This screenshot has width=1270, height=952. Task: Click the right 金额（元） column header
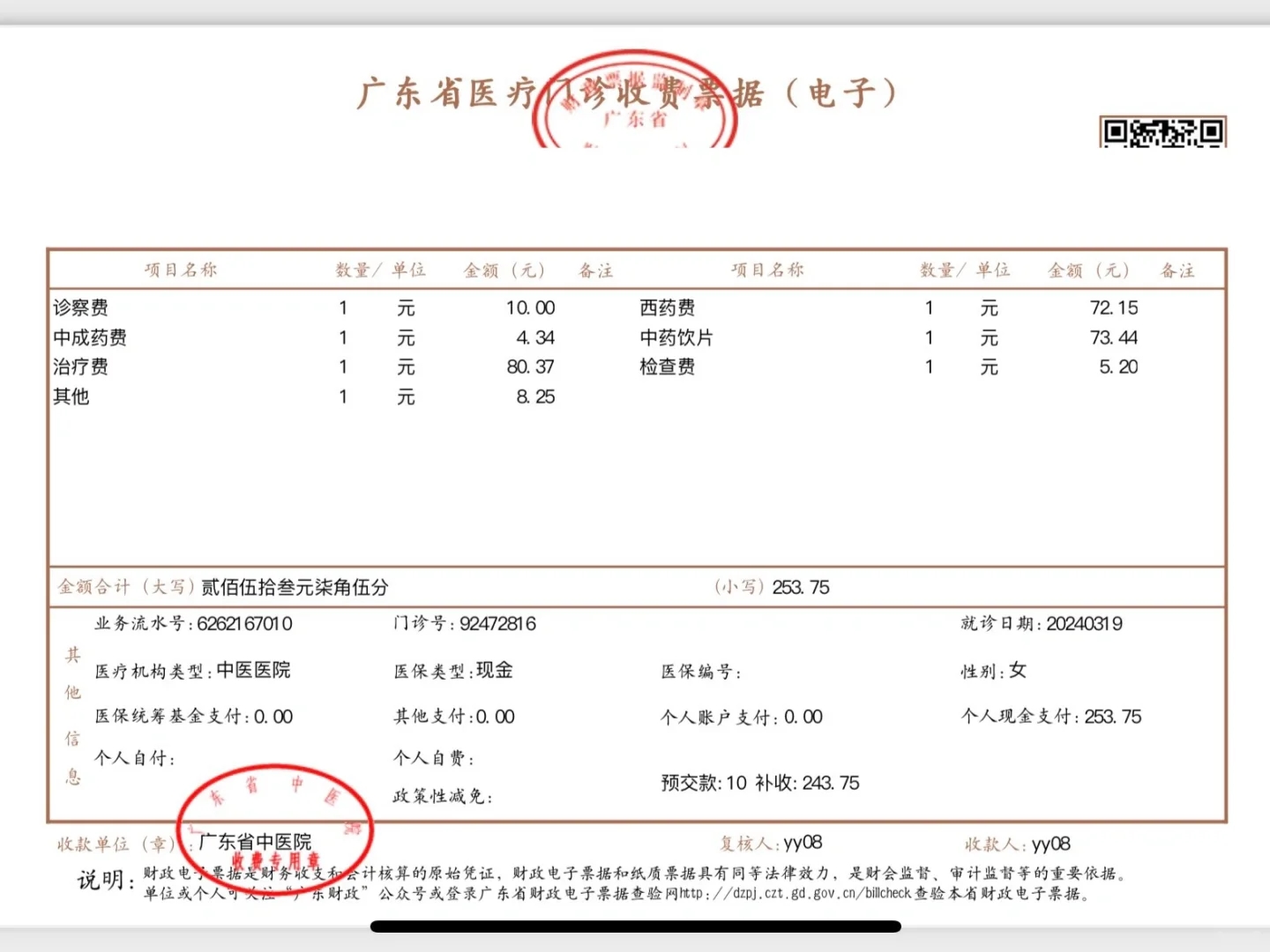click(x=1088, y=271)
